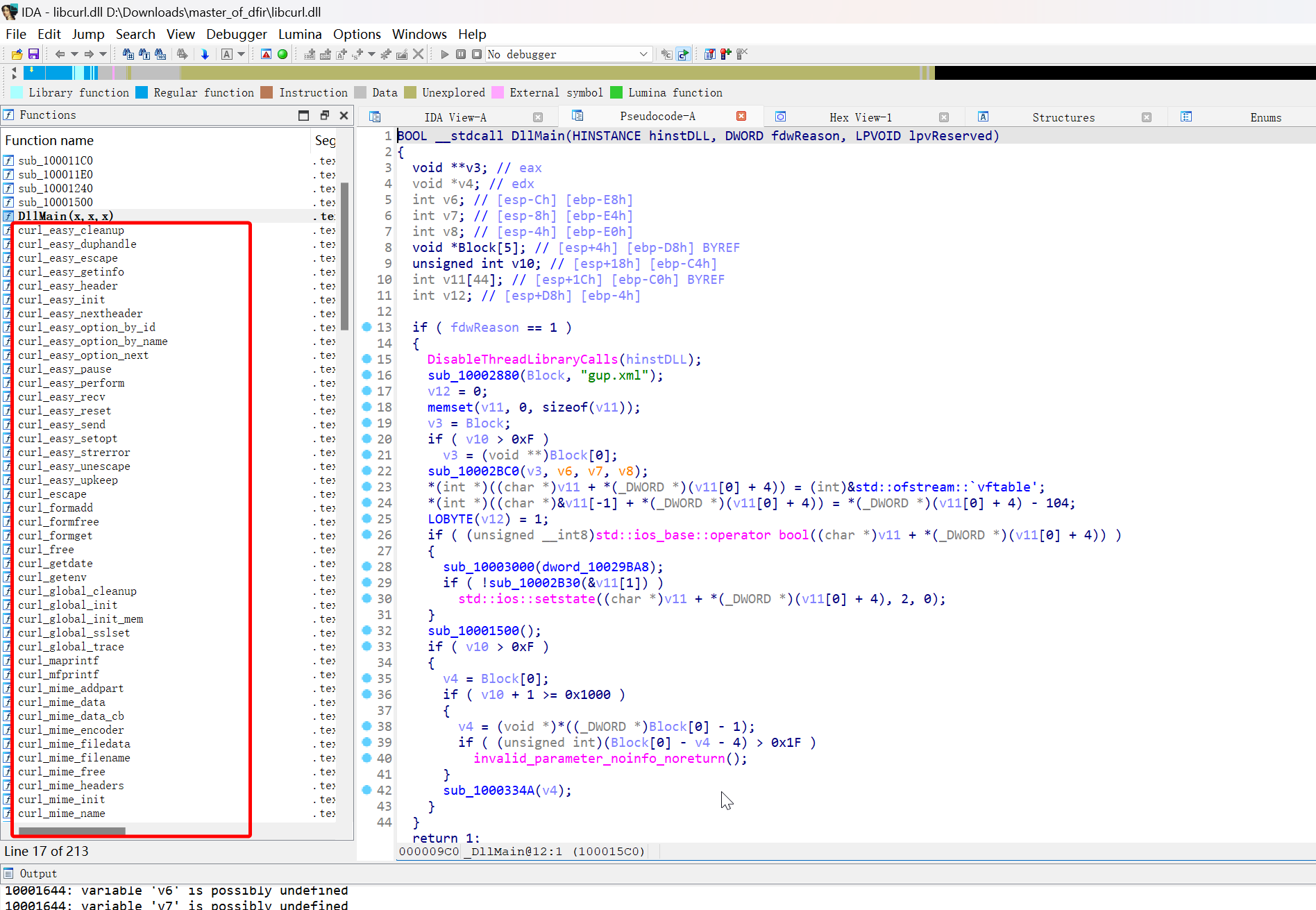The image size is (1316, 910).
Task: Maximize the Functions panel
Action: click(303, 115)
